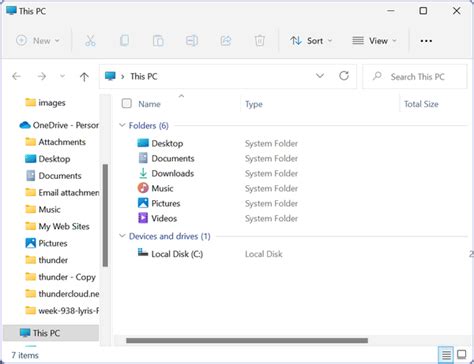This screenshot has height=364, width=474.
Task: Click the Documents folder icon in file list
Action: 143,158
